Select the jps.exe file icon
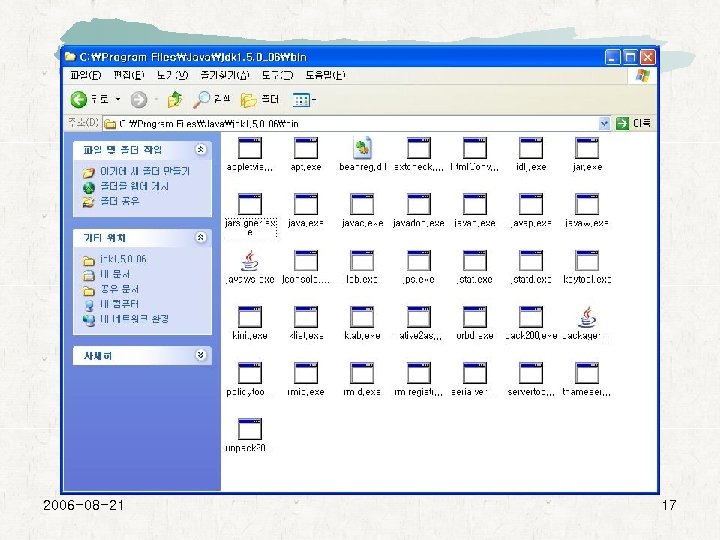This screenshot has height=540, width=720. tap(419, 261)
